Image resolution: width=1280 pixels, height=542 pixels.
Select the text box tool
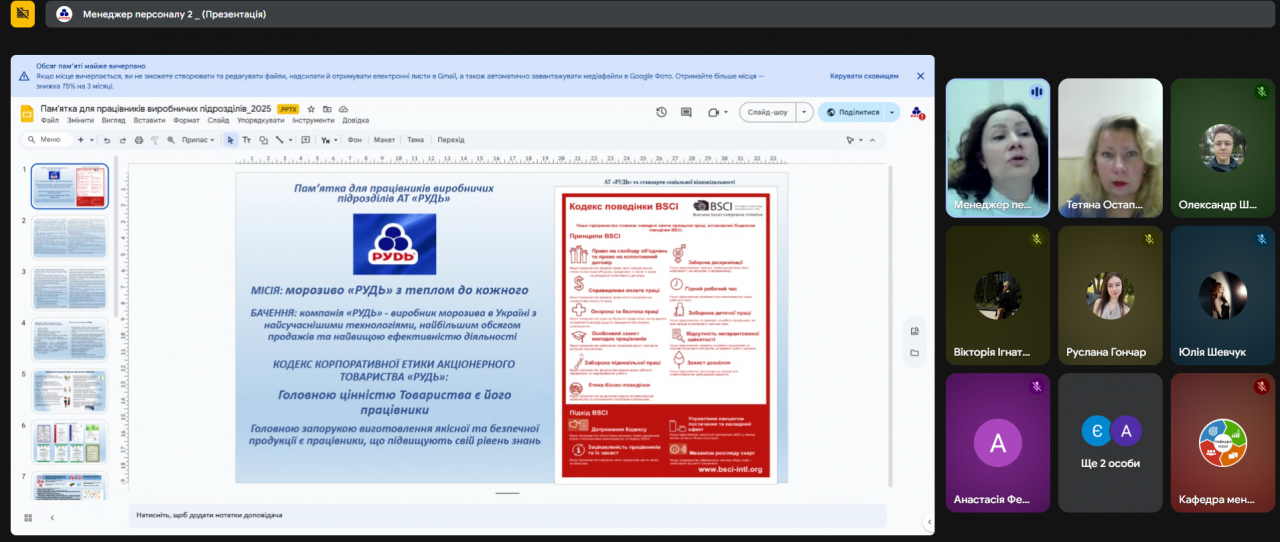click(247, 140)
